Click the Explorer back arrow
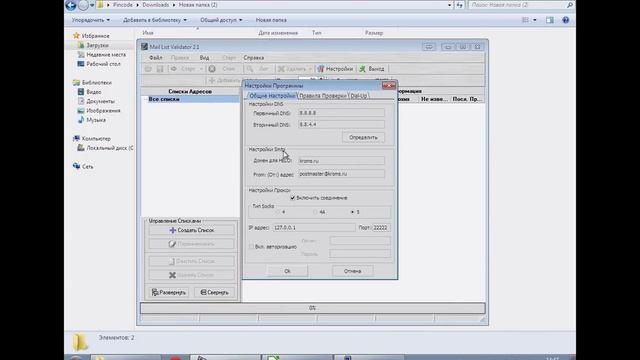The height and width of the screenshot is (360, 640). point(71,5)
